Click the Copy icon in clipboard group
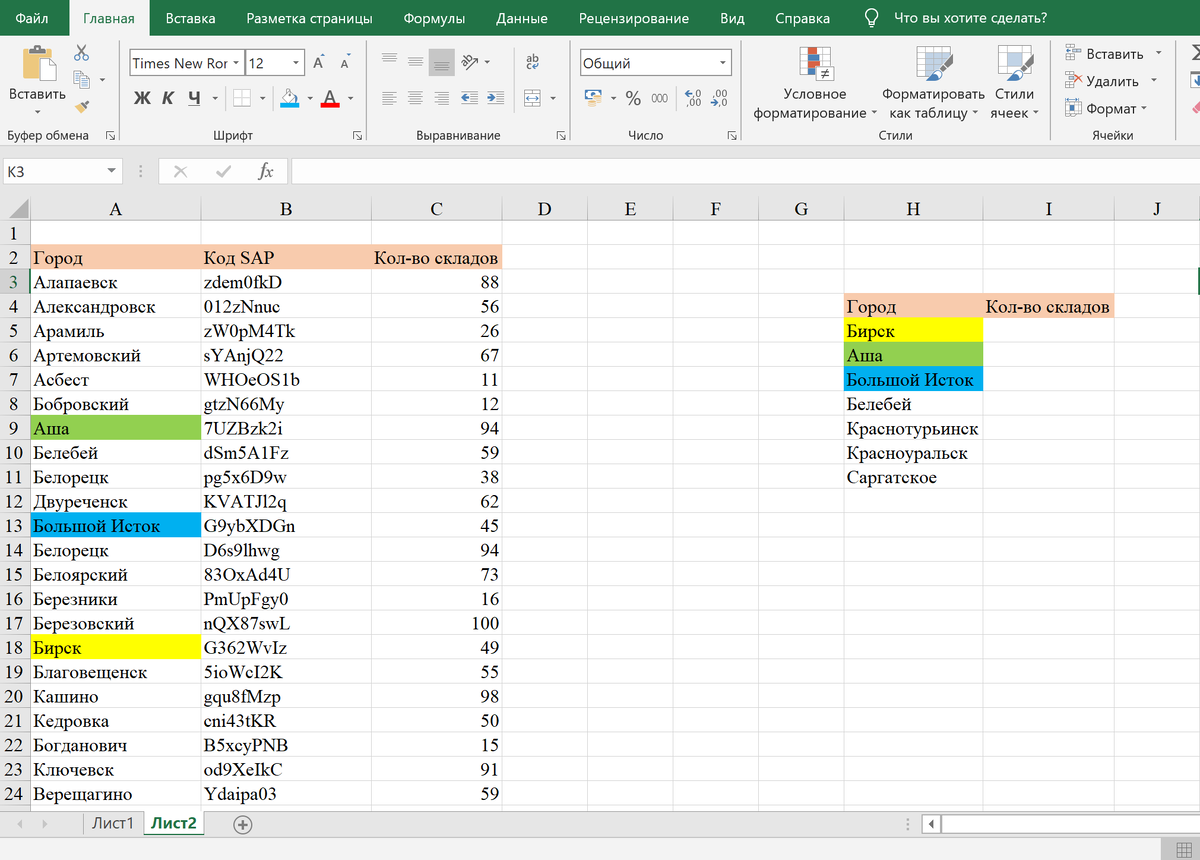Image resolution: width=1200 pixels, height=860 pixels. (x=82, y=79)
